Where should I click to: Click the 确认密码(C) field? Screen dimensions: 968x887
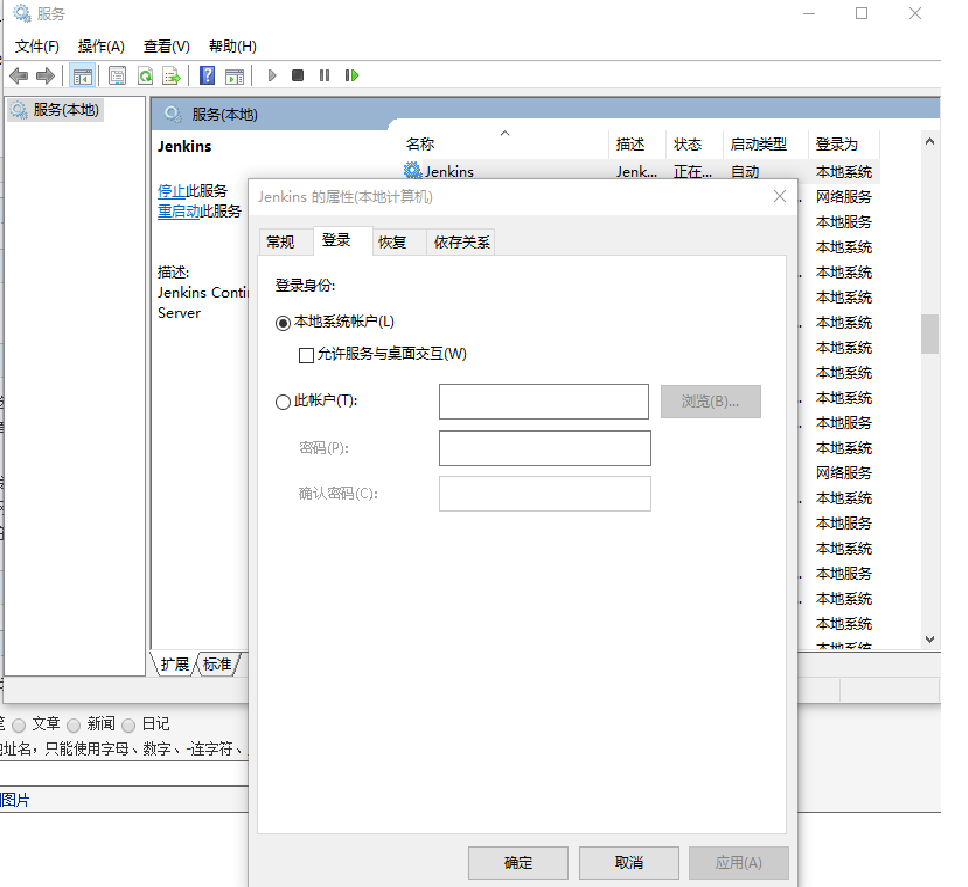(544, 494)
